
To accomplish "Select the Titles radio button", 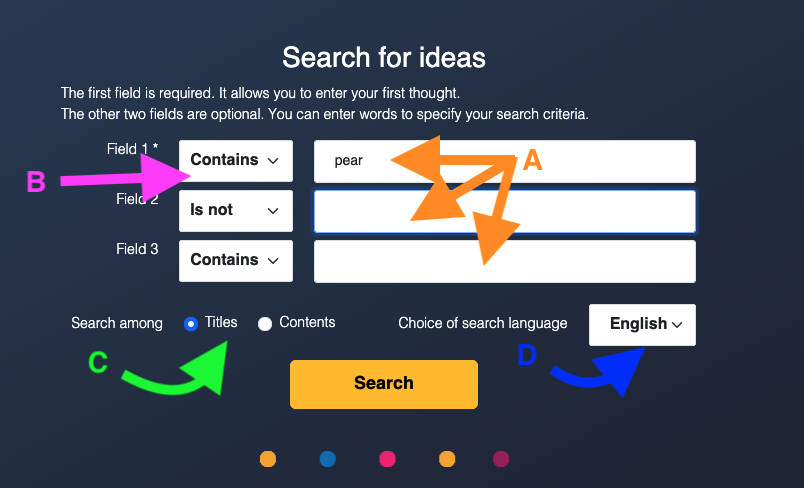I will (x=191, y=324).
